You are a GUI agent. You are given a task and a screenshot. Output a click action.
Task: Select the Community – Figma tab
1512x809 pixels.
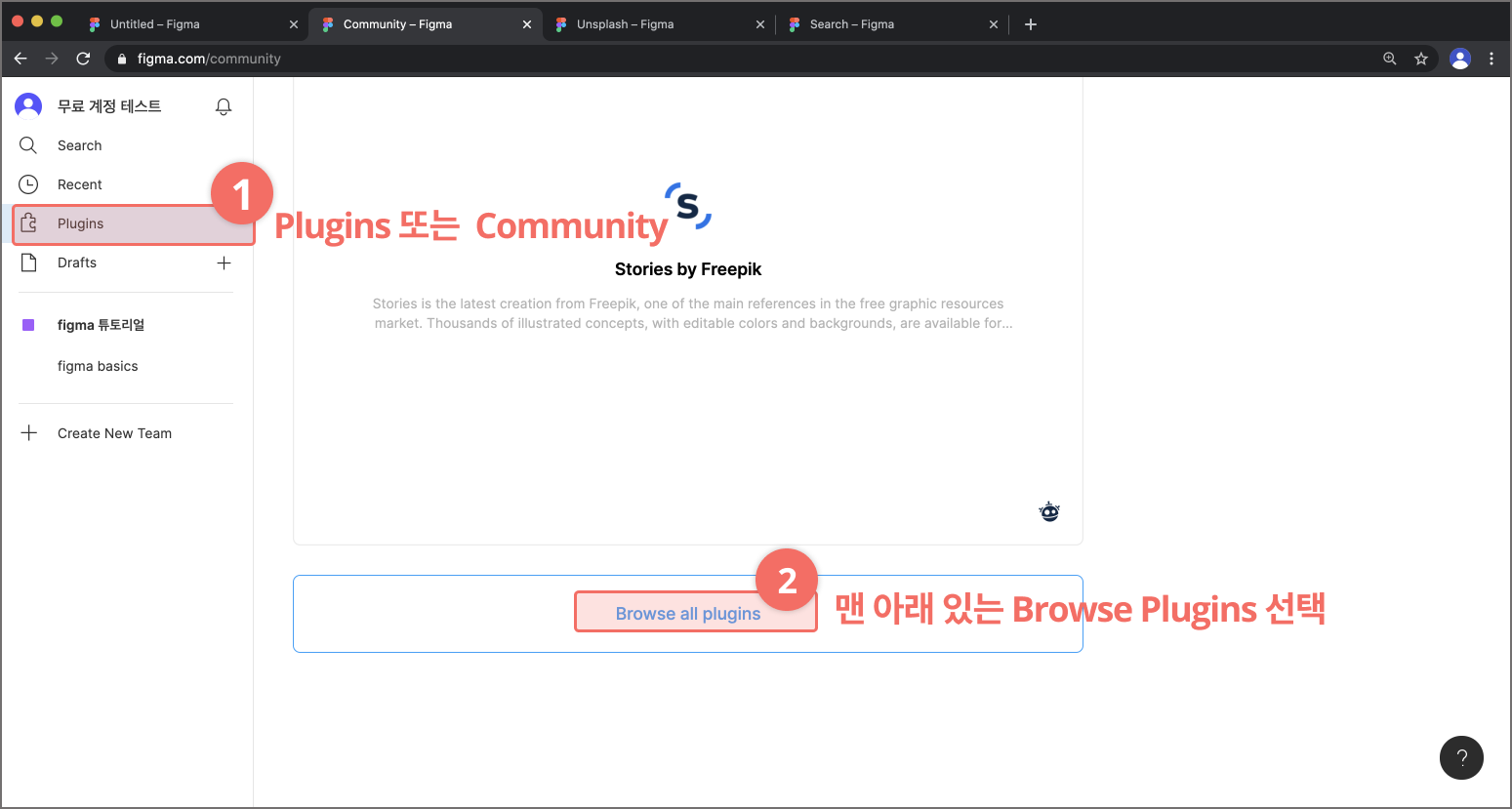point(425,24)
